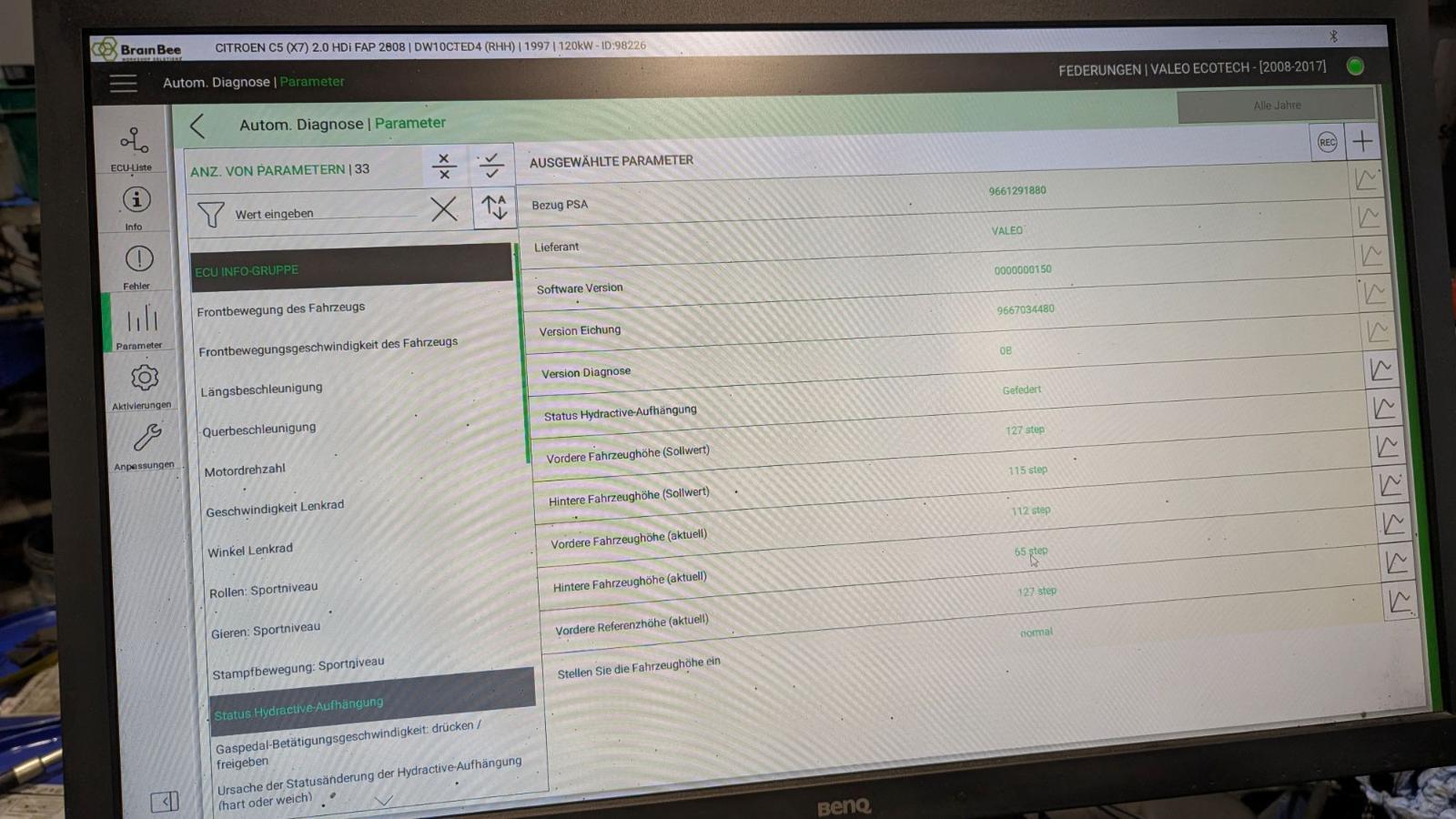Select 'Frontbewegung des Fahrzeugs' parameter
This screenshot has height=819, width=1456.
[x=281, y=309]
